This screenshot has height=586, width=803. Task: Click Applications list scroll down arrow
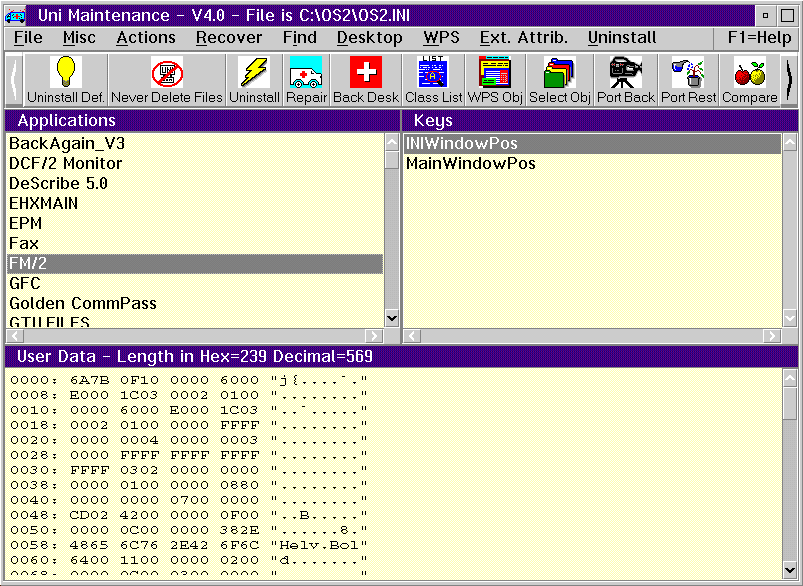point(391,317)
